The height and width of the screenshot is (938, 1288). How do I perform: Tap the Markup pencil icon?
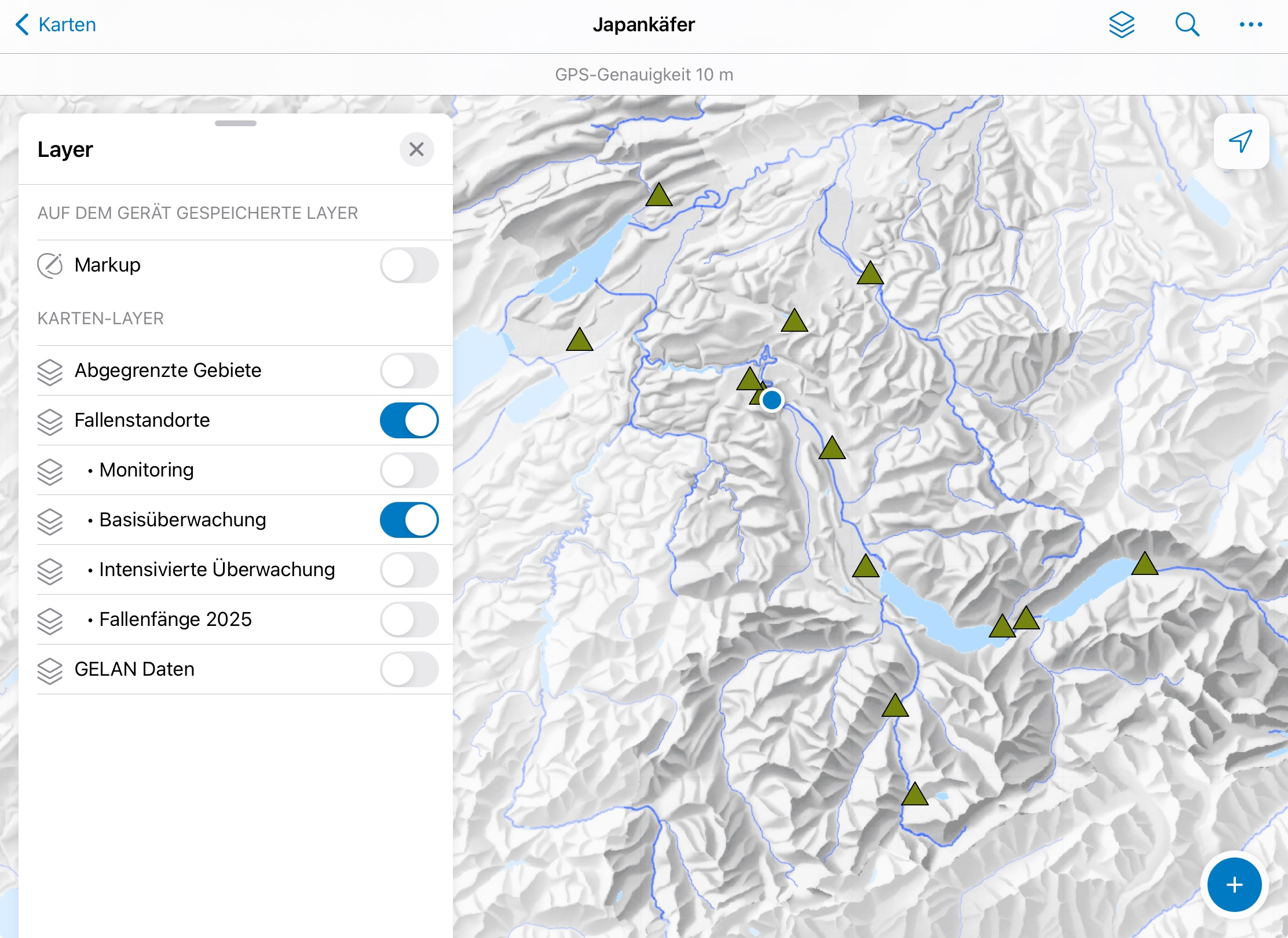50,265
